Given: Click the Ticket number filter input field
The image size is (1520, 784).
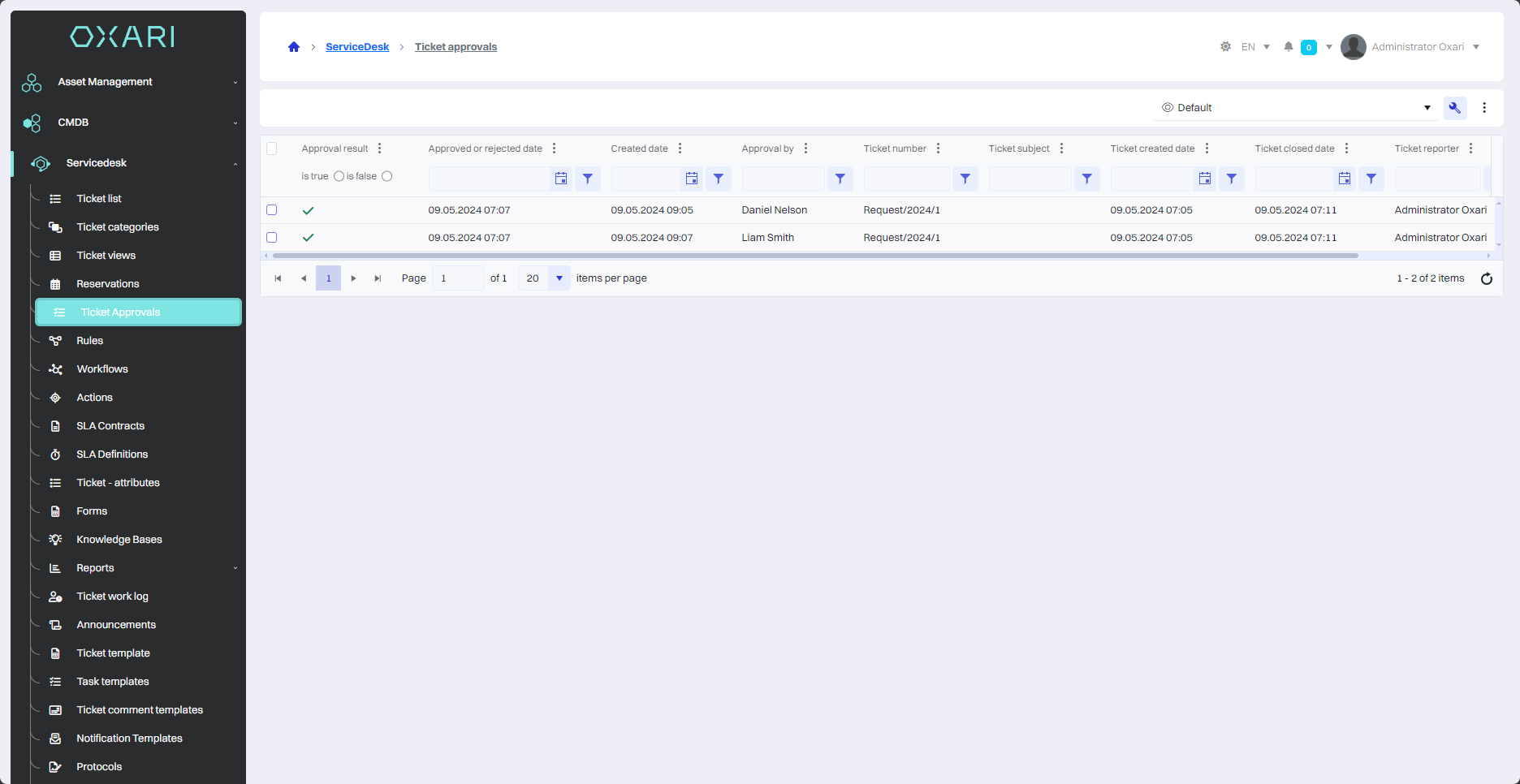Looking at the screenshot, I should (906, 179).
